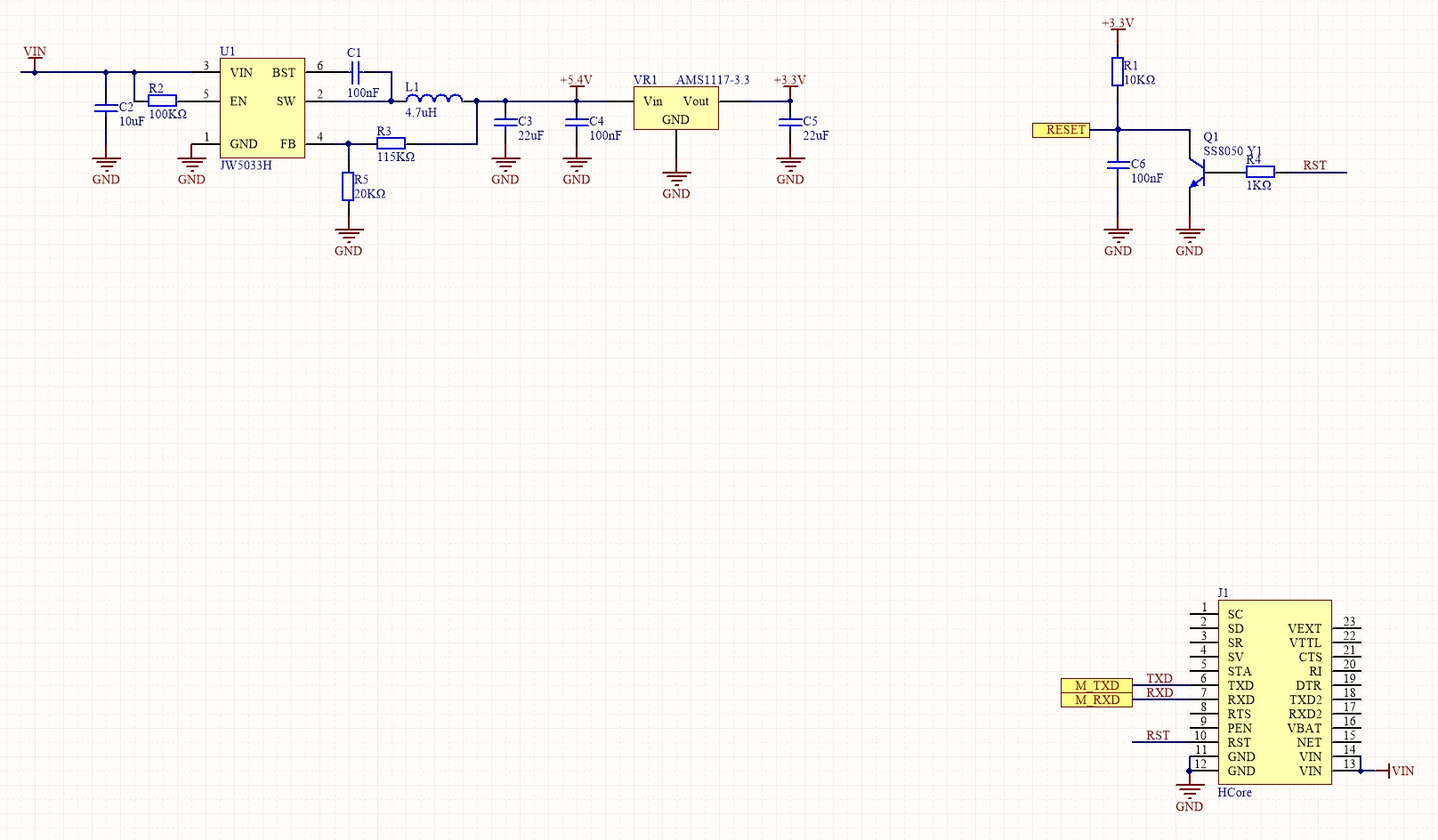Click the DTR pin label on J1
This screenshot has height=840, width=1438.
point(1309,685)
